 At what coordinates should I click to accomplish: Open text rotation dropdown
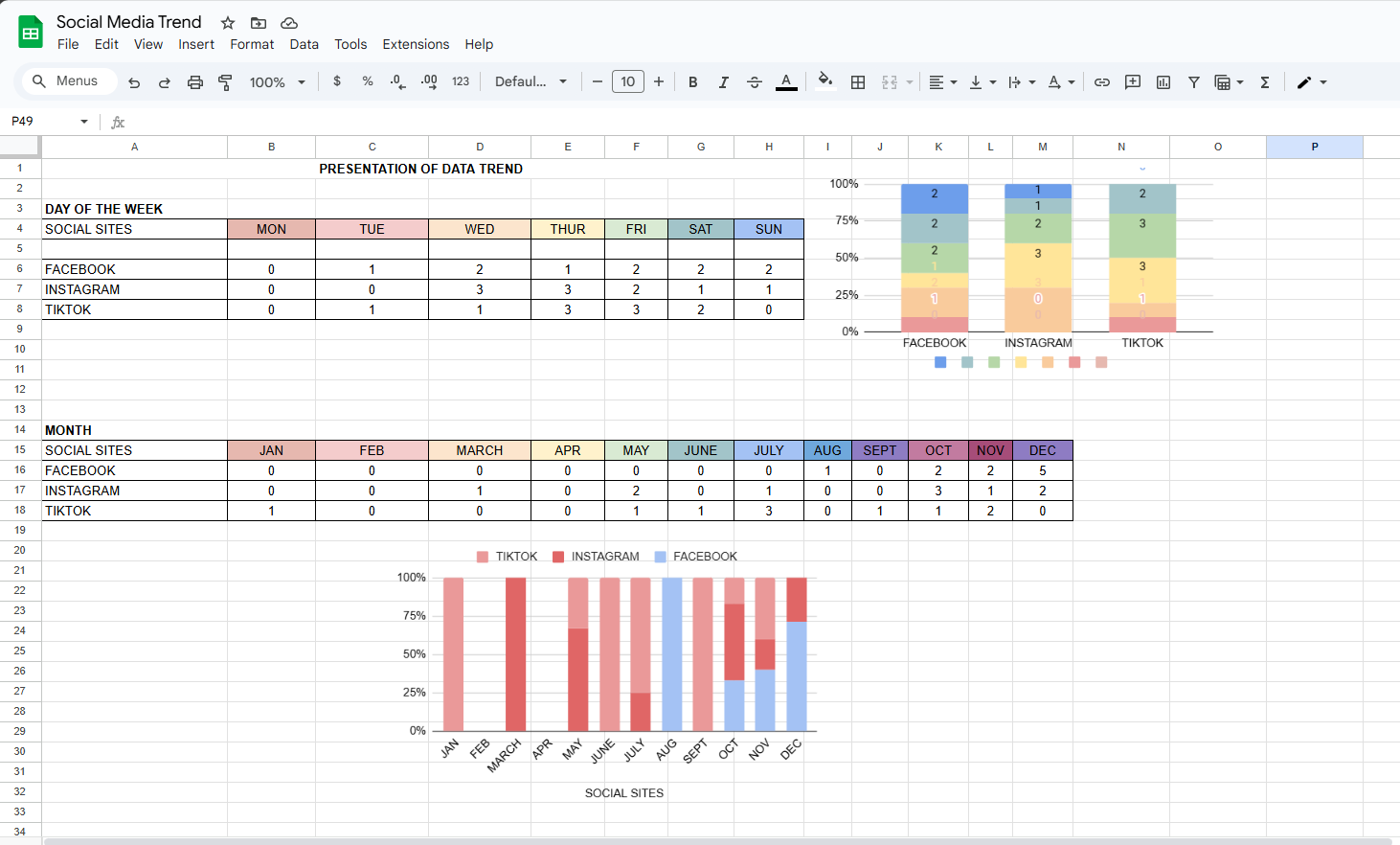point(1061,82)
